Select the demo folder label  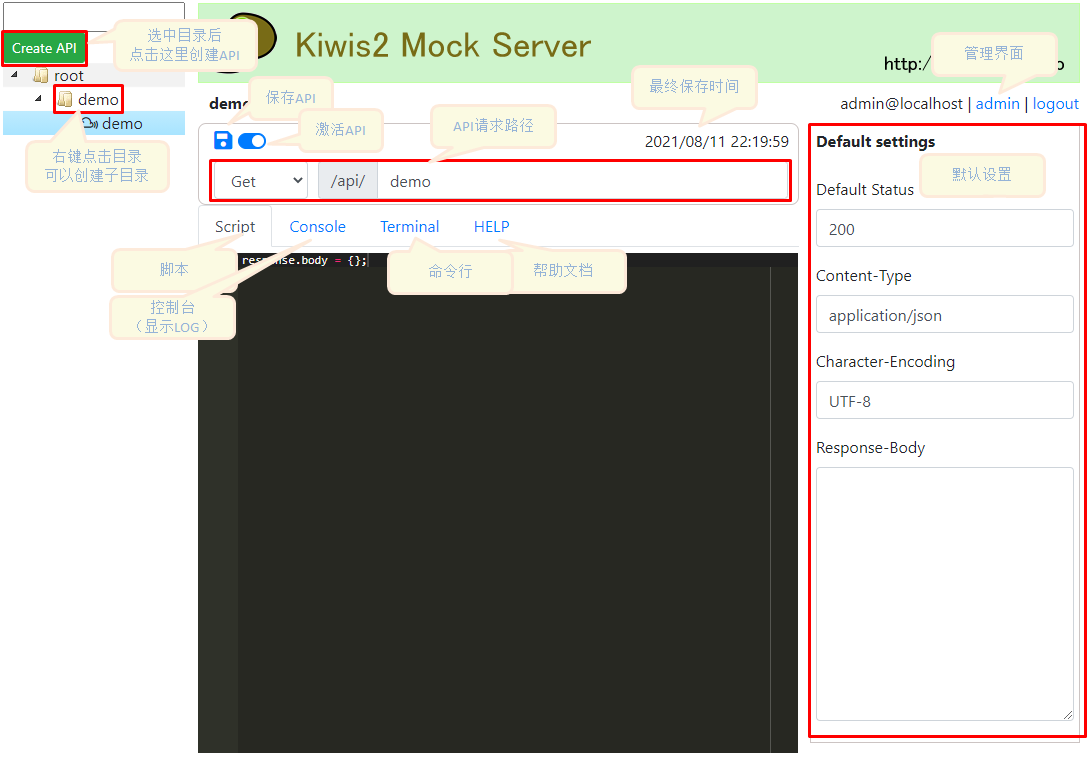point(98,100)
